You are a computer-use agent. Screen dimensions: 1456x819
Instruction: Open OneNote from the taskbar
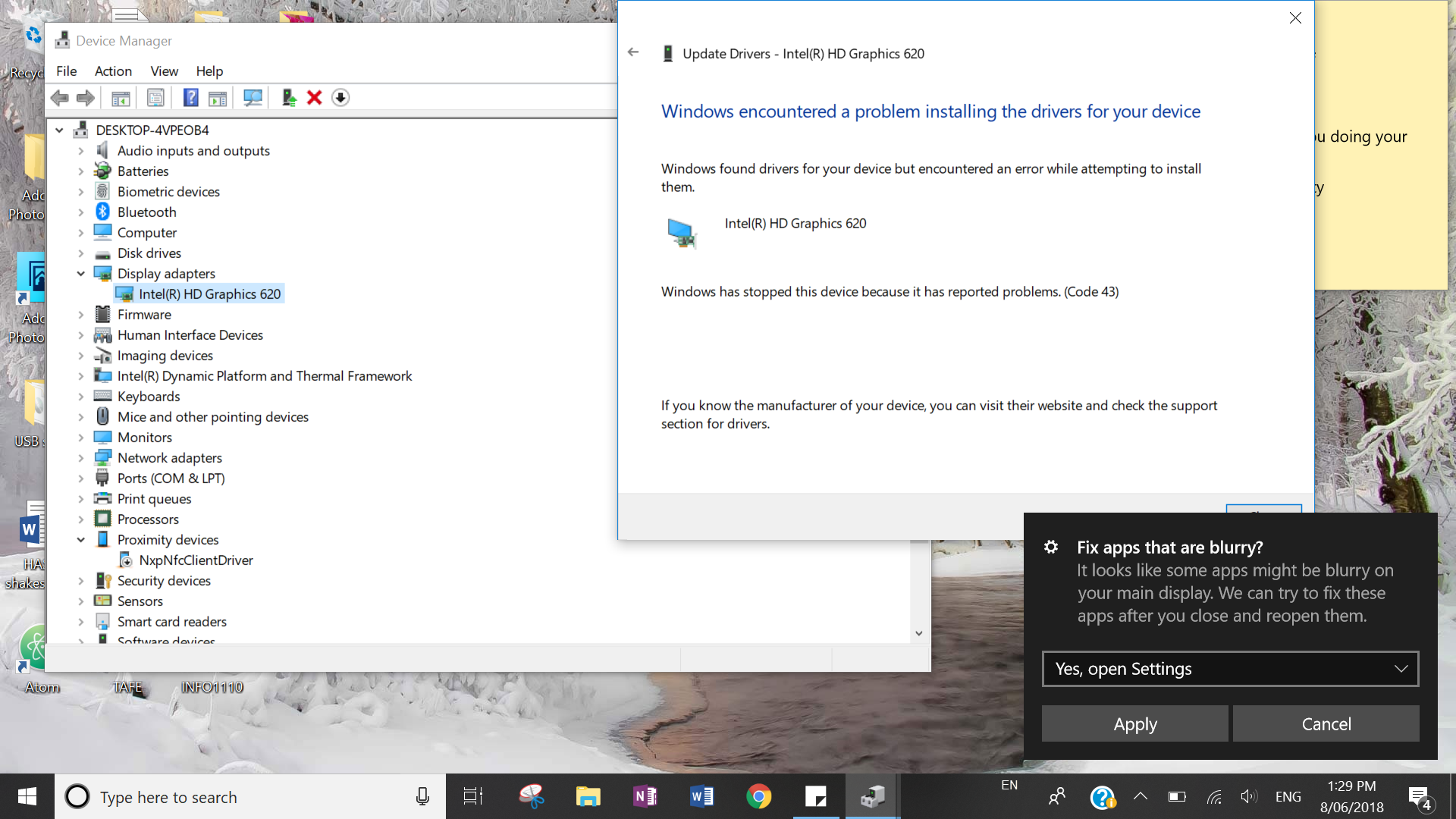(x=645, y=796)
